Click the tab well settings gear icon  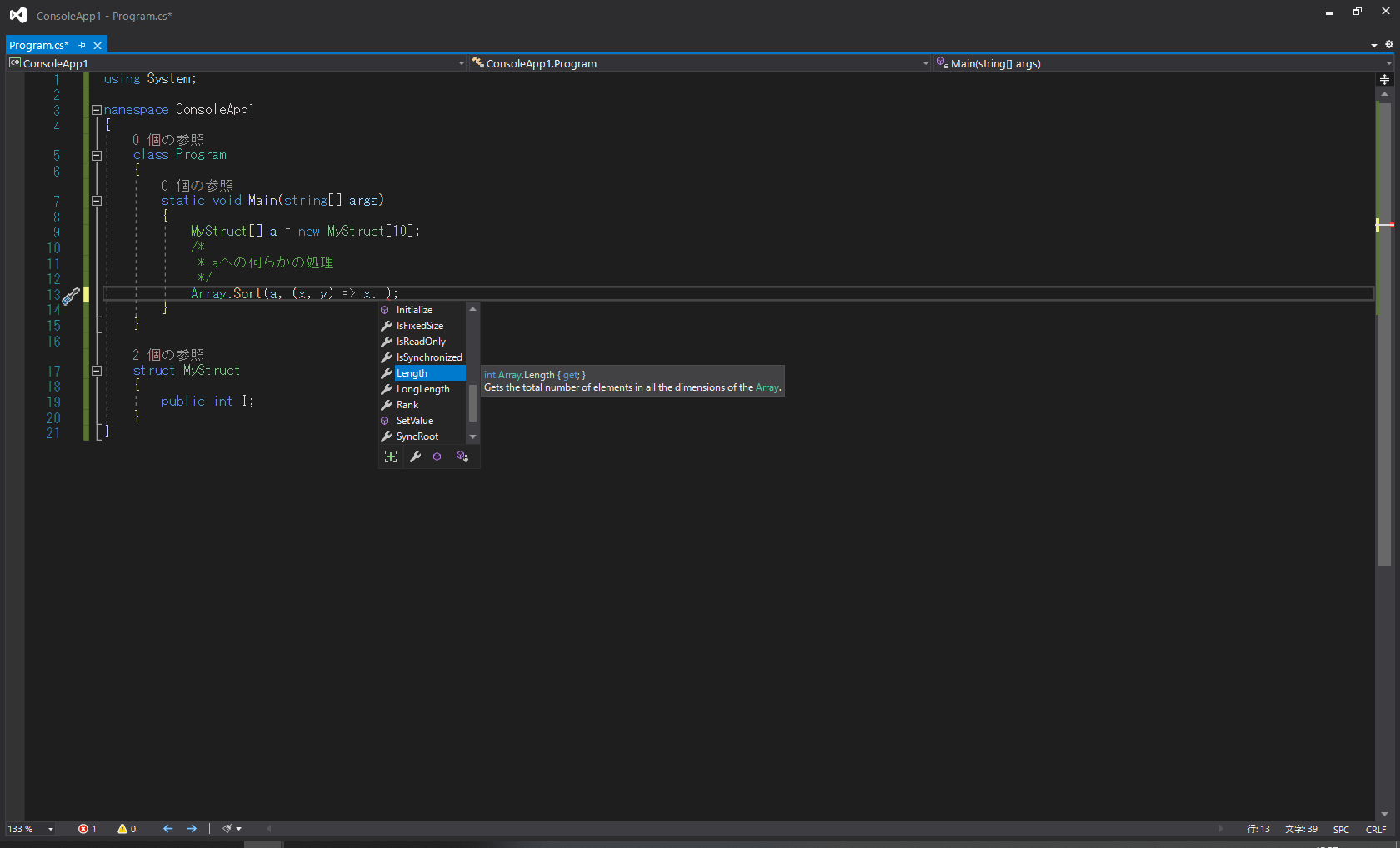(x=1388, y=45)
